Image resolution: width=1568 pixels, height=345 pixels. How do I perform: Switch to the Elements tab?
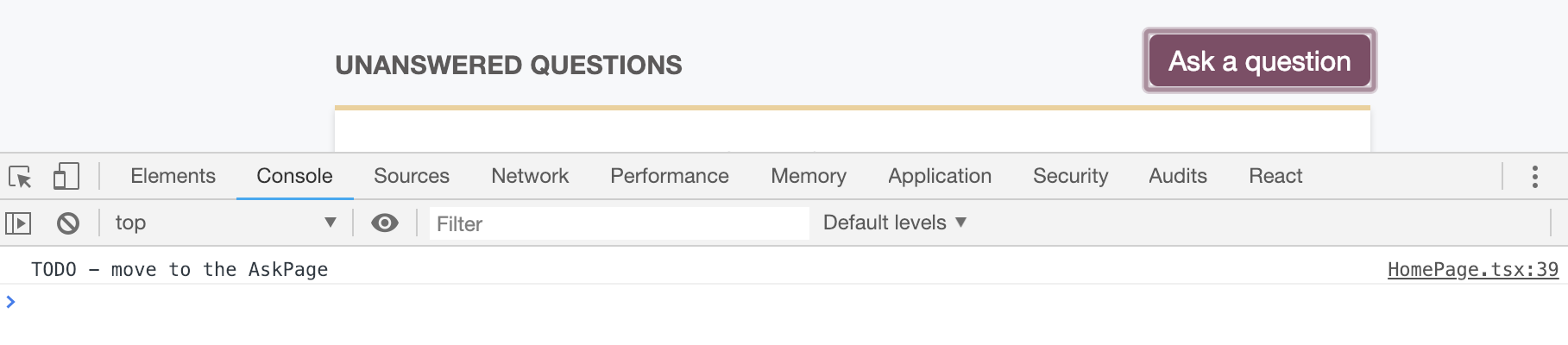[173, 176]
